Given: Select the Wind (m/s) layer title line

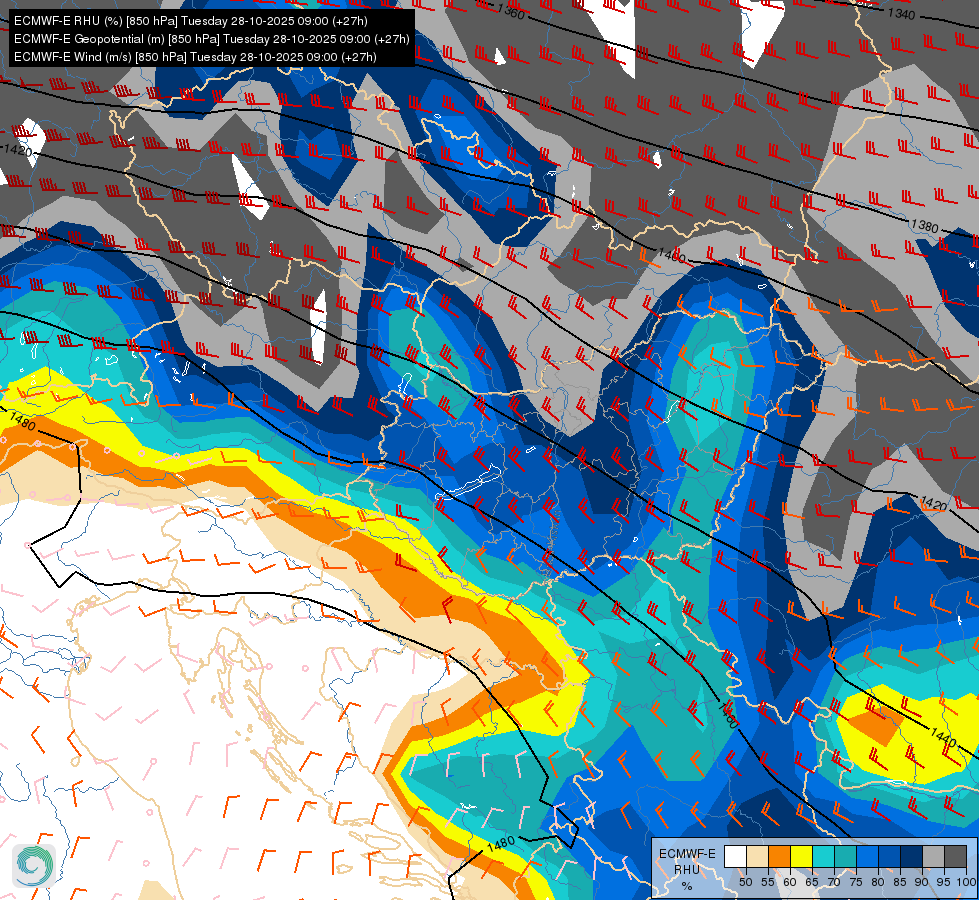Looking at the screenshot, I should [x=195, y=57].
